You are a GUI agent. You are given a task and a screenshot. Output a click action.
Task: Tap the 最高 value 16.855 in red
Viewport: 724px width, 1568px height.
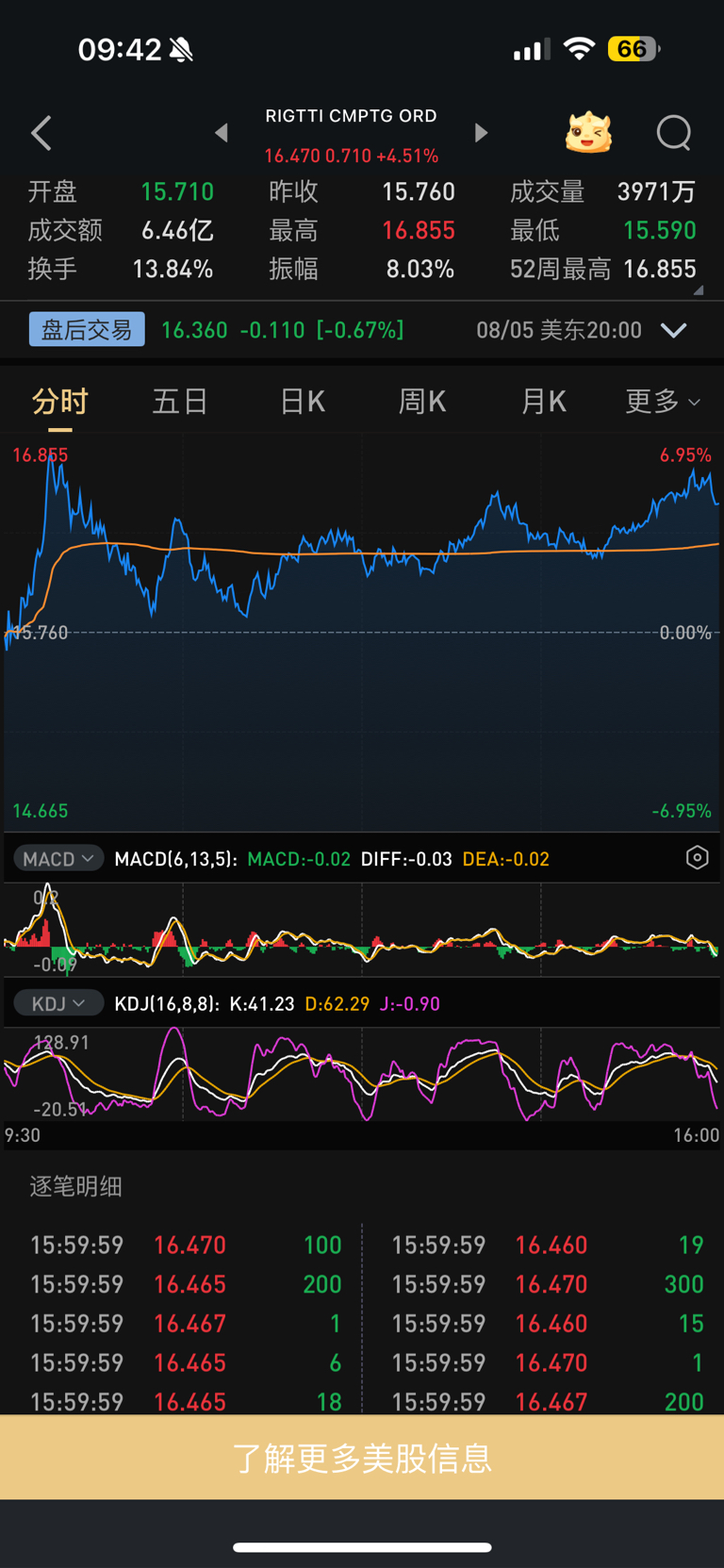(419, 231)
